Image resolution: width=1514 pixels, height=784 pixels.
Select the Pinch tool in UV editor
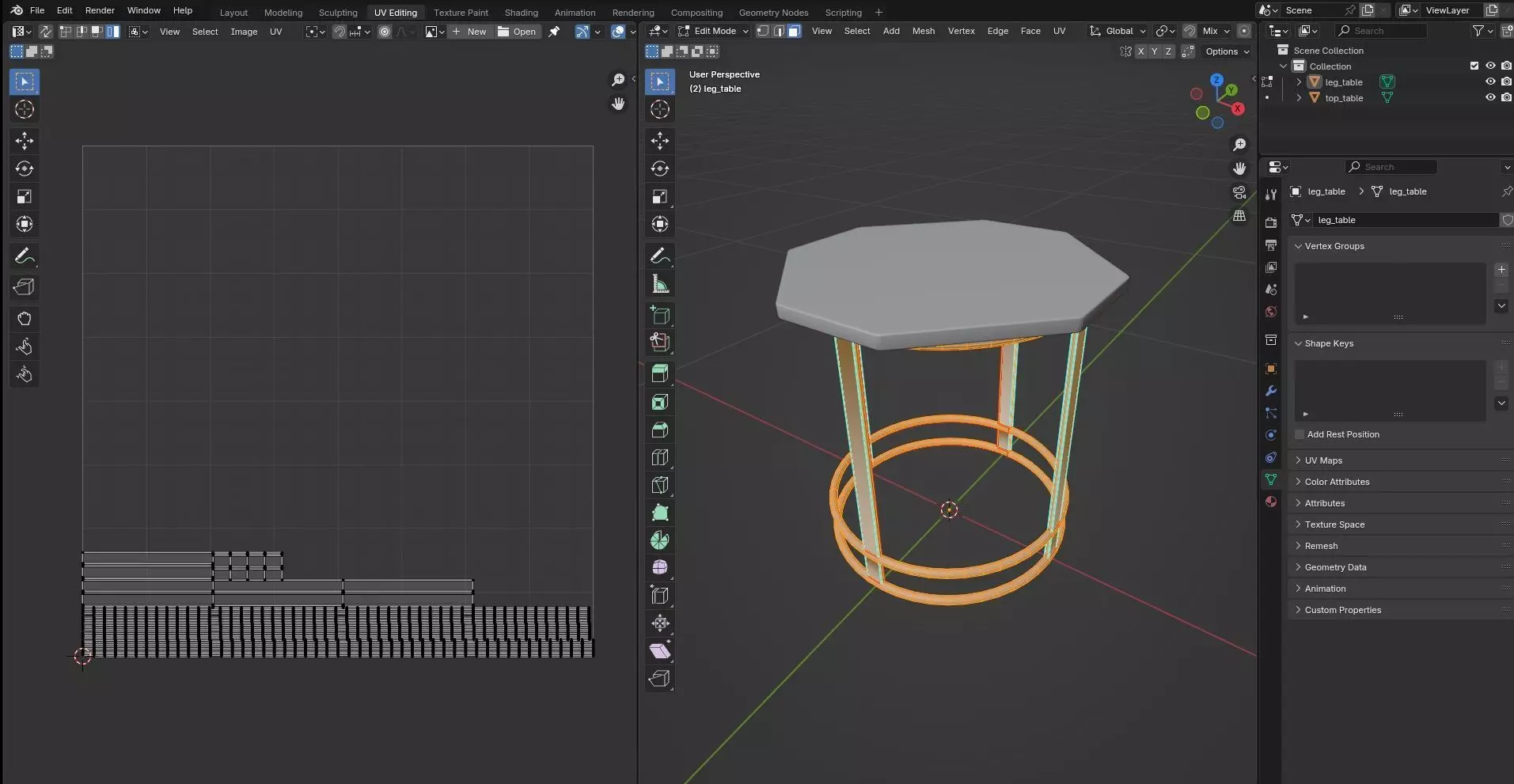[25, 374]
